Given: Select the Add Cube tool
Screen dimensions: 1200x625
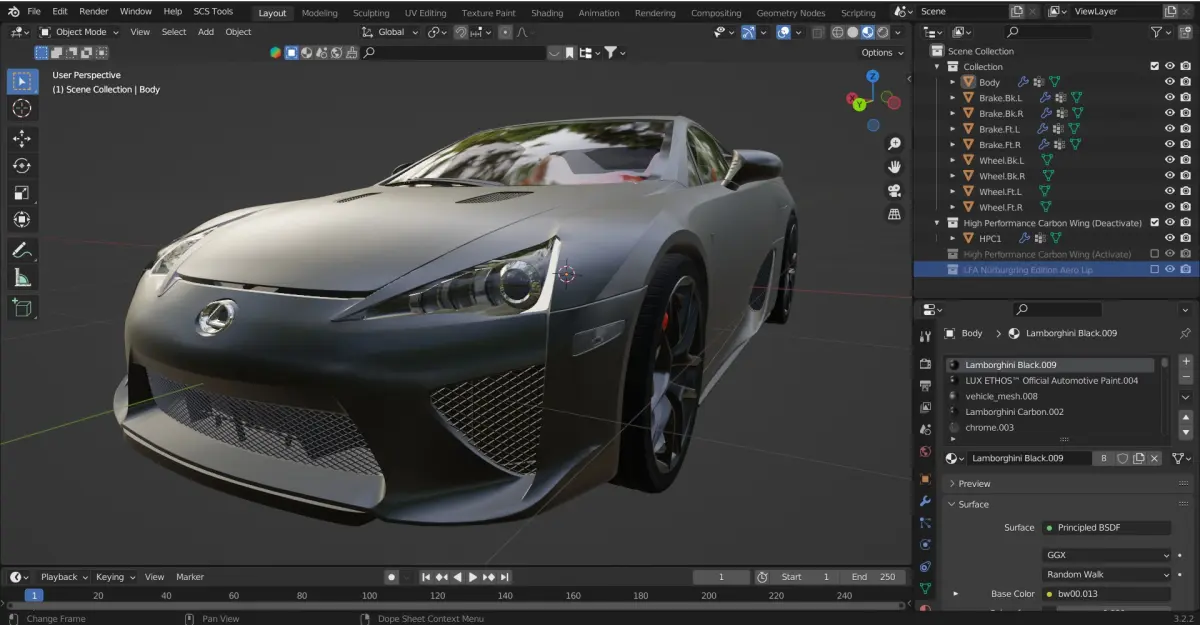Looking at the screenshot, I should click(x=22, y=308).
